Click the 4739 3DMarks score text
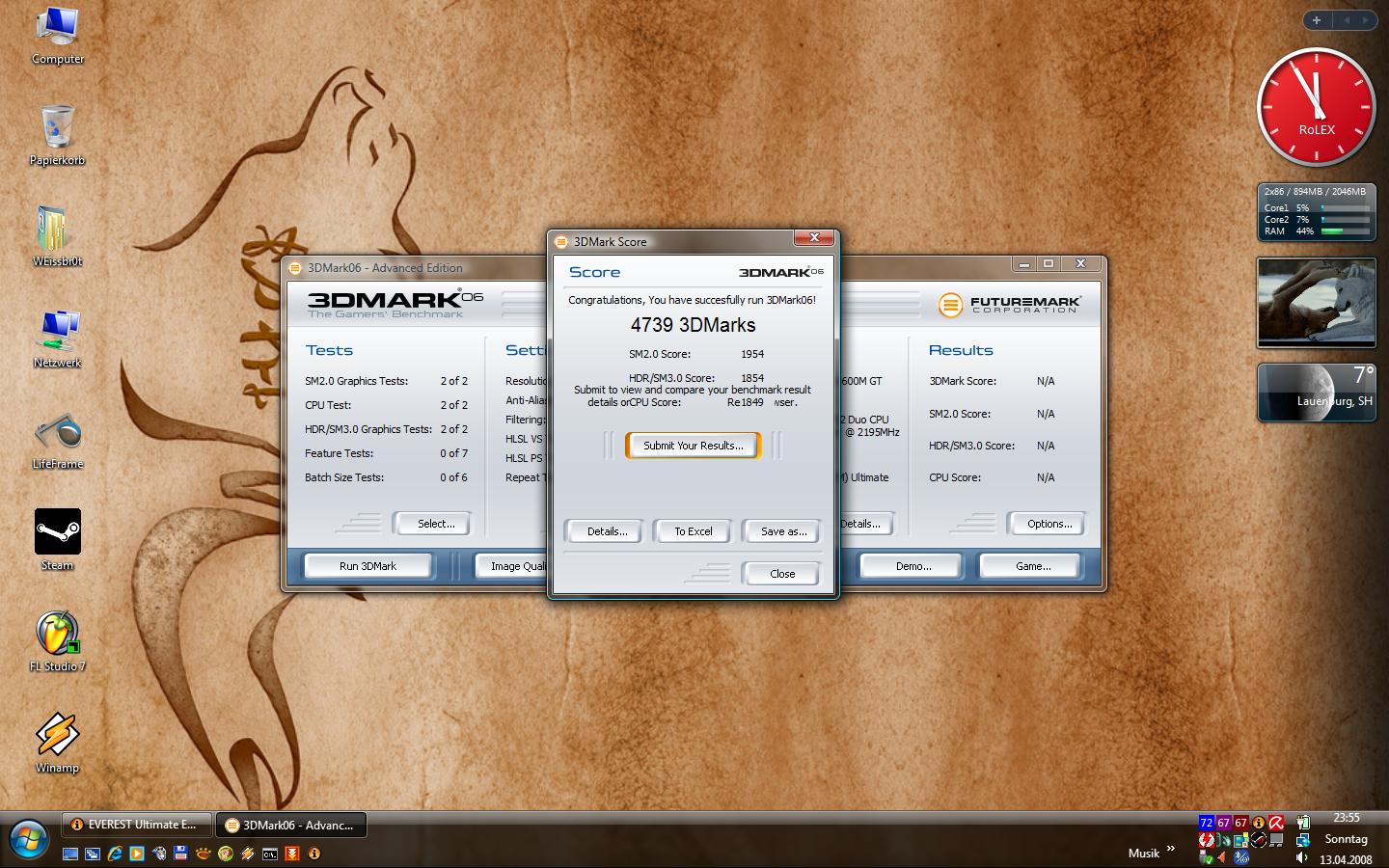This screenshot has height=868, width=1389. coord(693,325)
